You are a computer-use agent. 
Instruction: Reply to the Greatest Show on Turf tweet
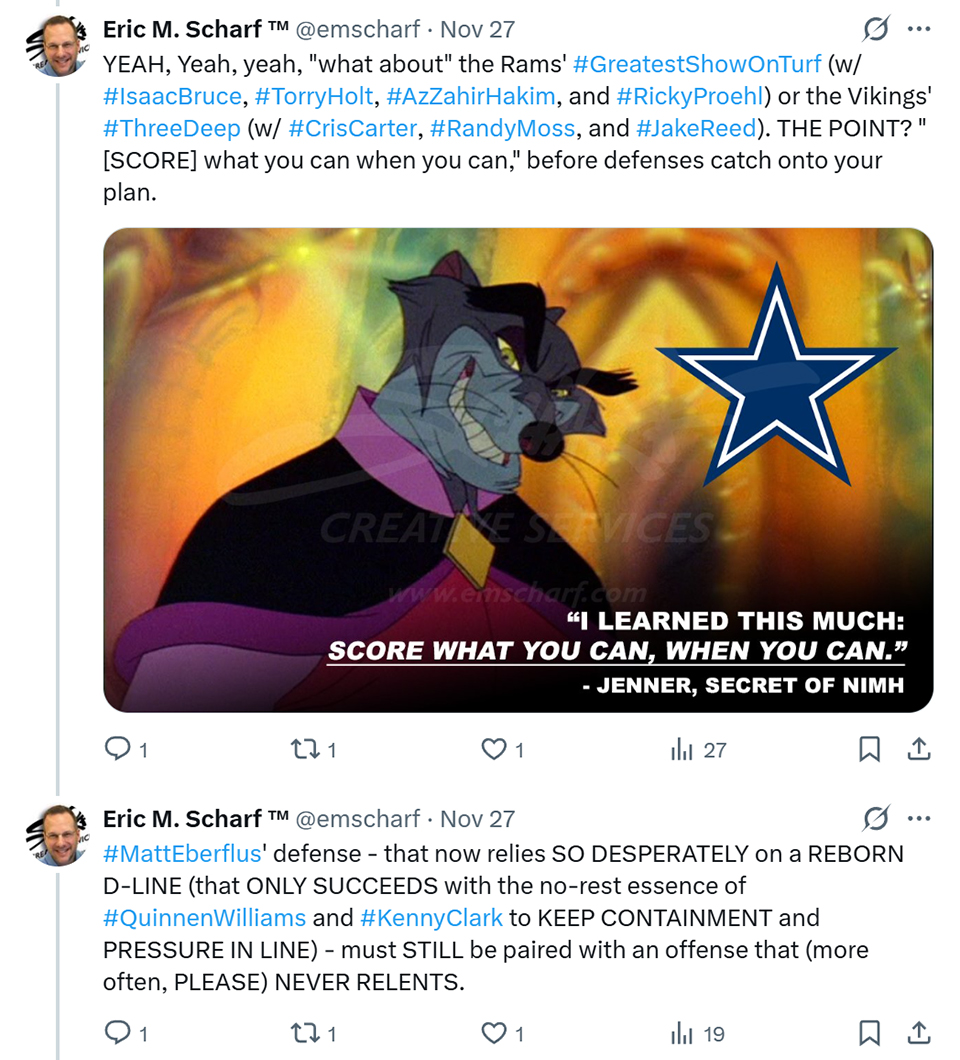coord(118,749)
